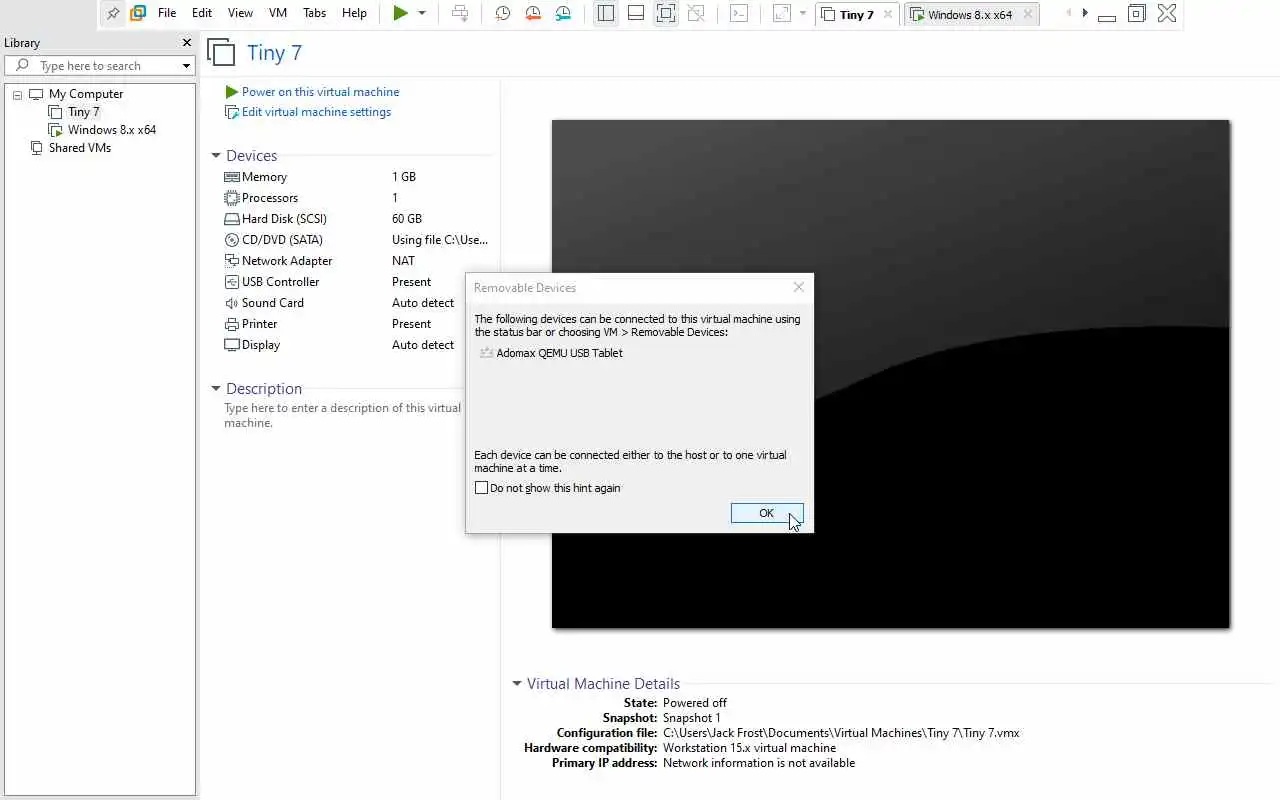Viewport: 1280px width, 800px height.
Task: Open the VM menu
Action: pos(278,13)
